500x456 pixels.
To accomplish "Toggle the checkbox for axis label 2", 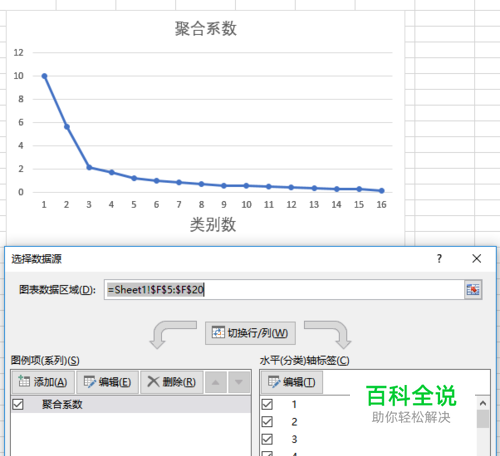I will pos(267,422).
